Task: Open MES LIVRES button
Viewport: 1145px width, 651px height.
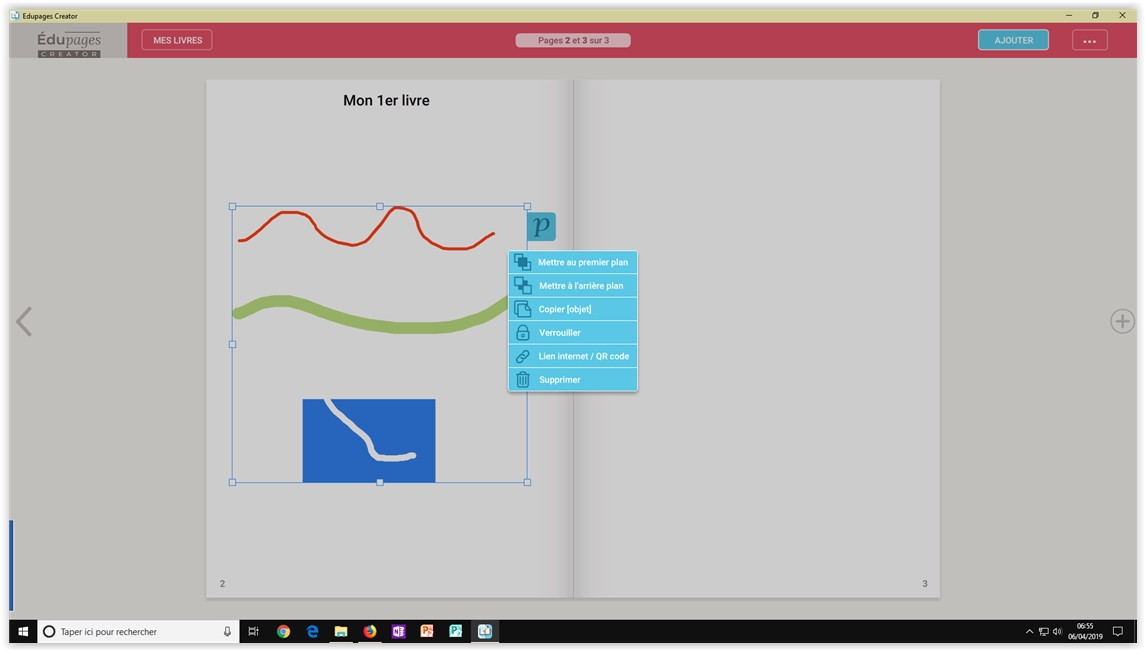Action: [177, 41]
